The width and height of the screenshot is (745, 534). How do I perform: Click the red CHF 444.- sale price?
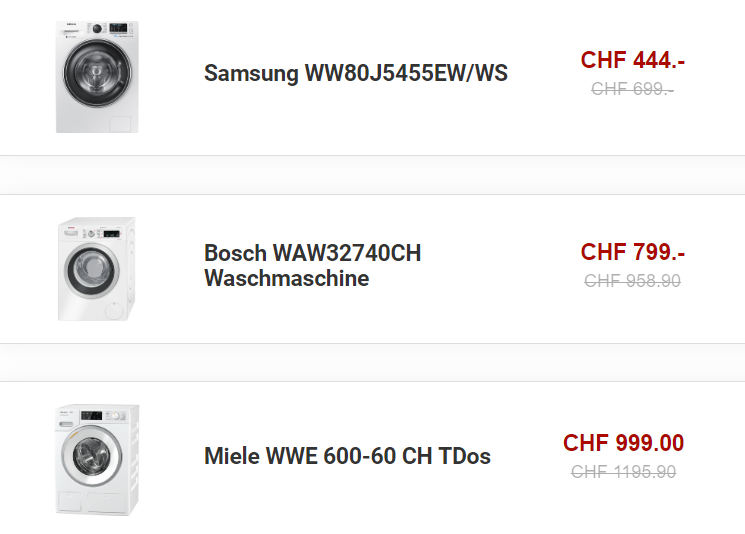click(x=632, y=60)
